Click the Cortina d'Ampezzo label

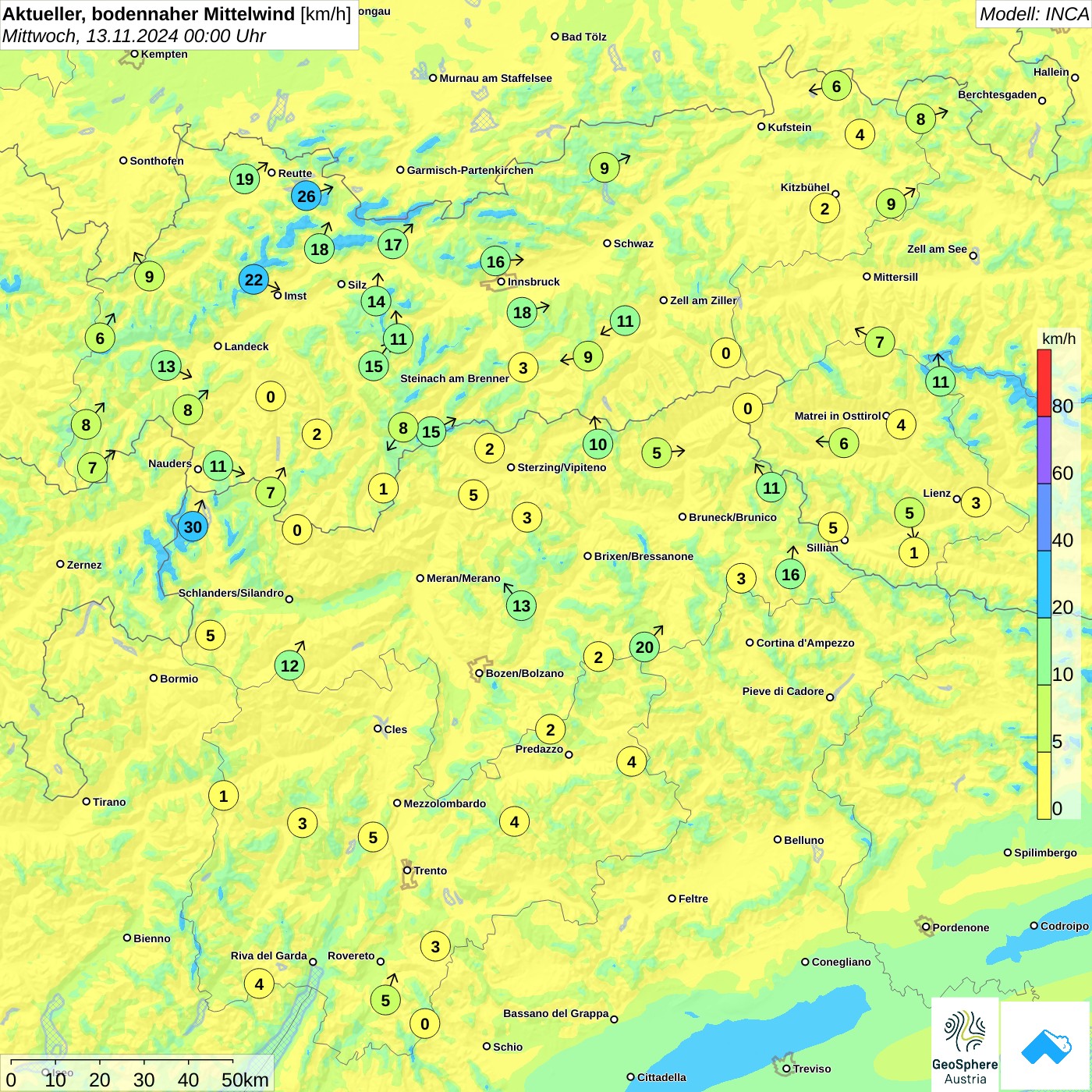(805, 643)
